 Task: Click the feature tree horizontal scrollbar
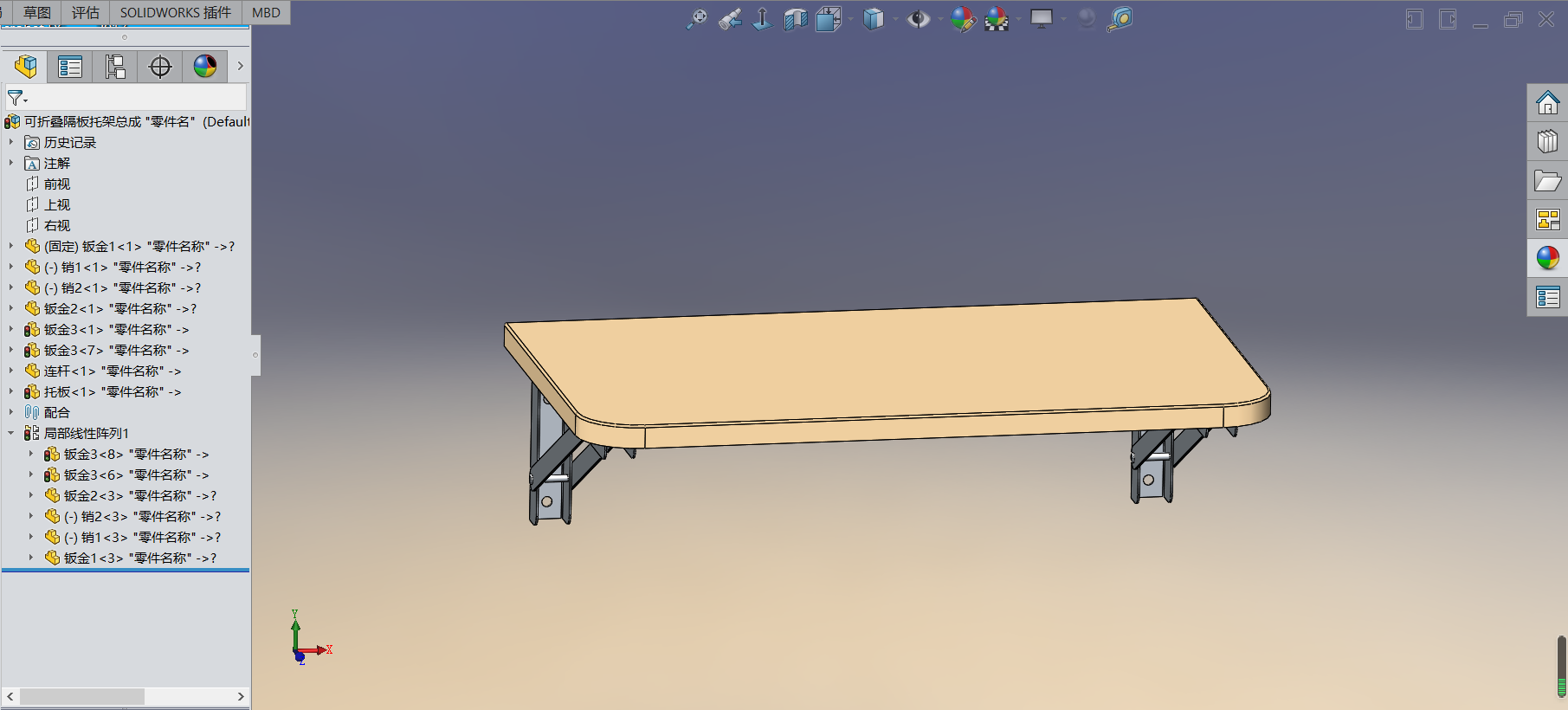coord(82,697)
